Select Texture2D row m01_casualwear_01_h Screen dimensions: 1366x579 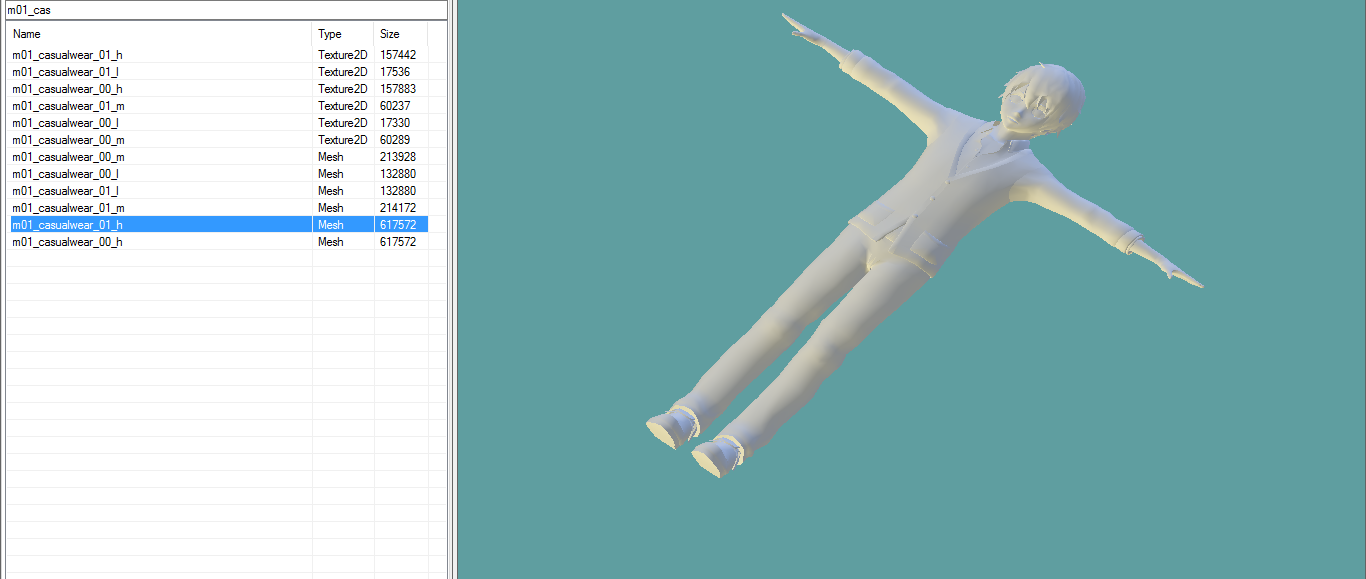pos(219,55)
